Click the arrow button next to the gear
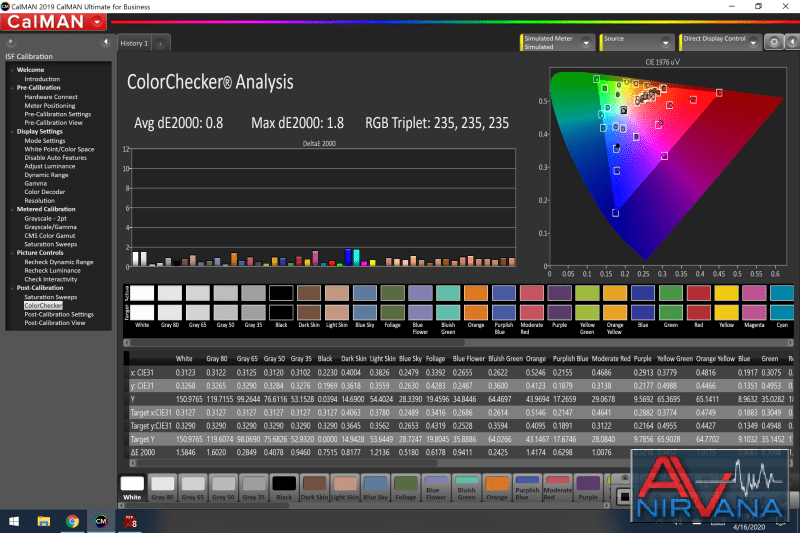 click(x=792, y=42)
